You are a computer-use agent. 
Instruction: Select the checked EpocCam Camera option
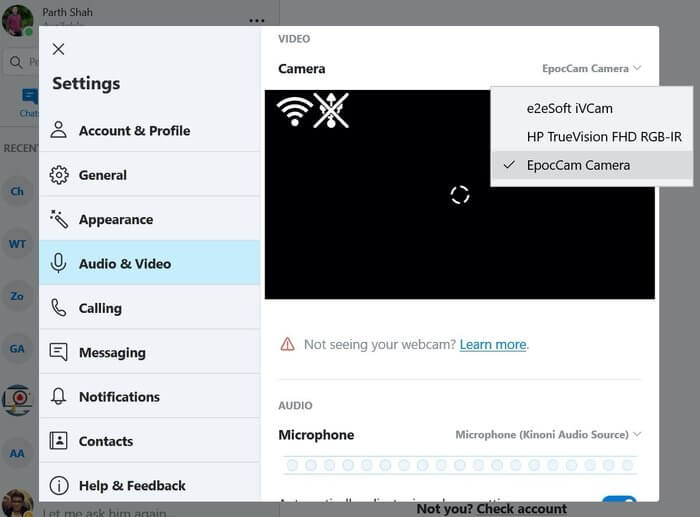pos(592,165)
